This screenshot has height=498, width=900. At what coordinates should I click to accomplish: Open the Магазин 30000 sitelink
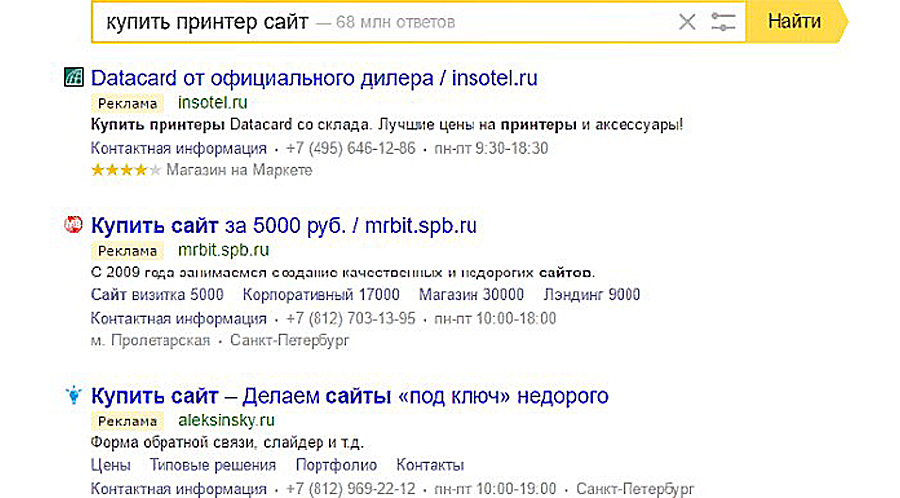pyautogui.click(x=471, y=295)
